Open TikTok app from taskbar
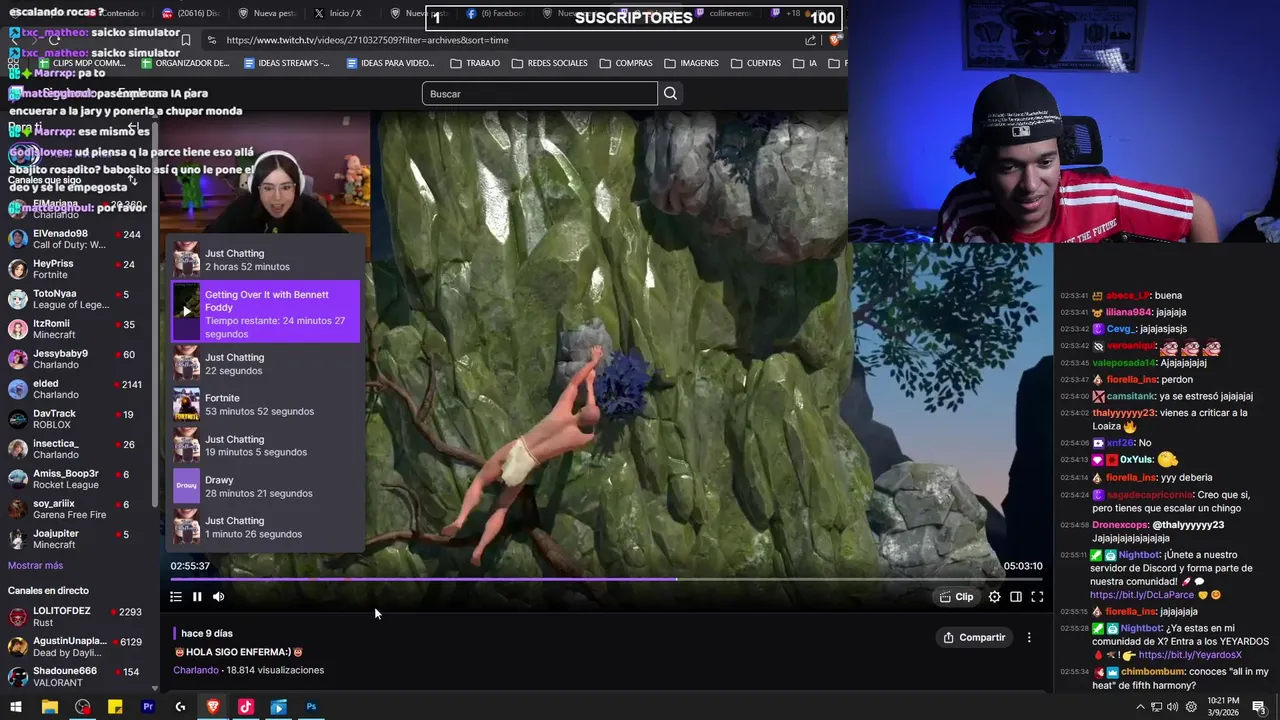 pos(245,707)
